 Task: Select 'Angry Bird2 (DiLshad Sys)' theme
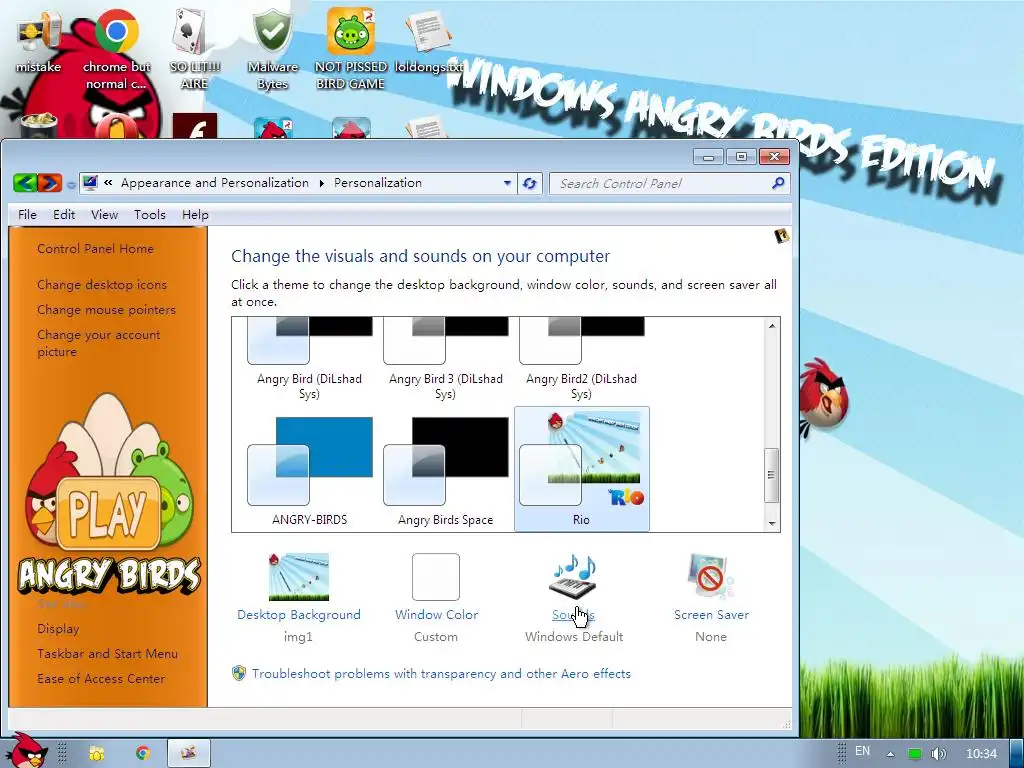tap(581, 359)
